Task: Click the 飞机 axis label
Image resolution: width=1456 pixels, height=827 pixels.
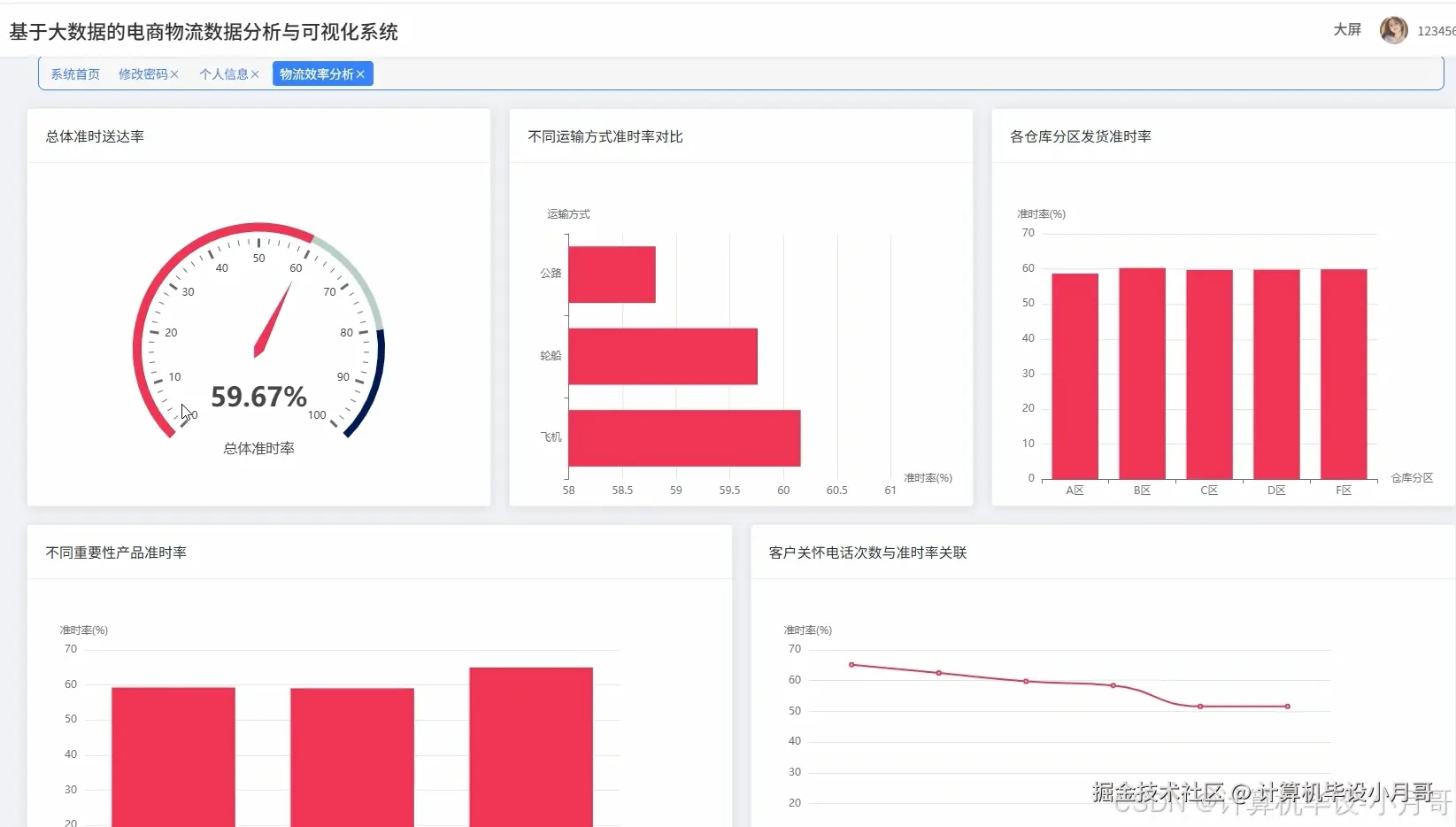Action: (551, 437)
